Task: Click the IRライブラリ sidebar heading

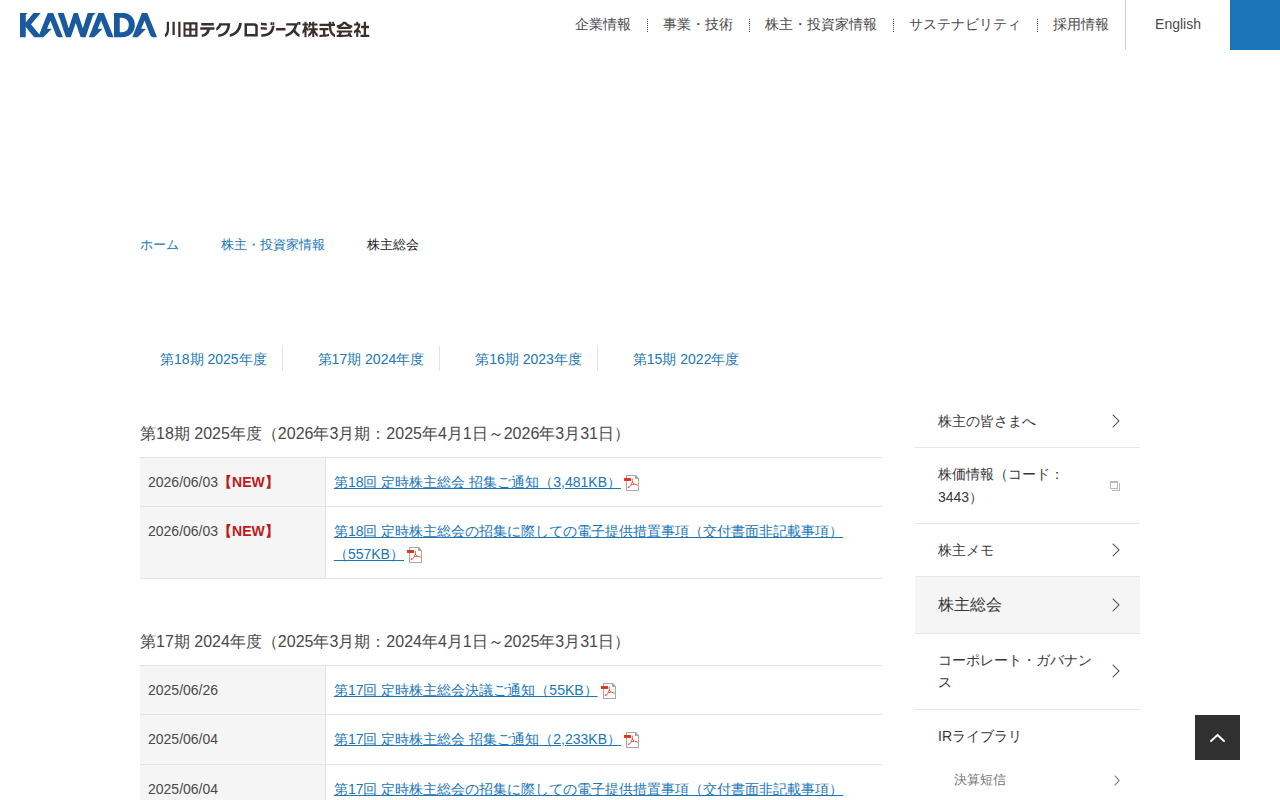Action: coord(980,736)
